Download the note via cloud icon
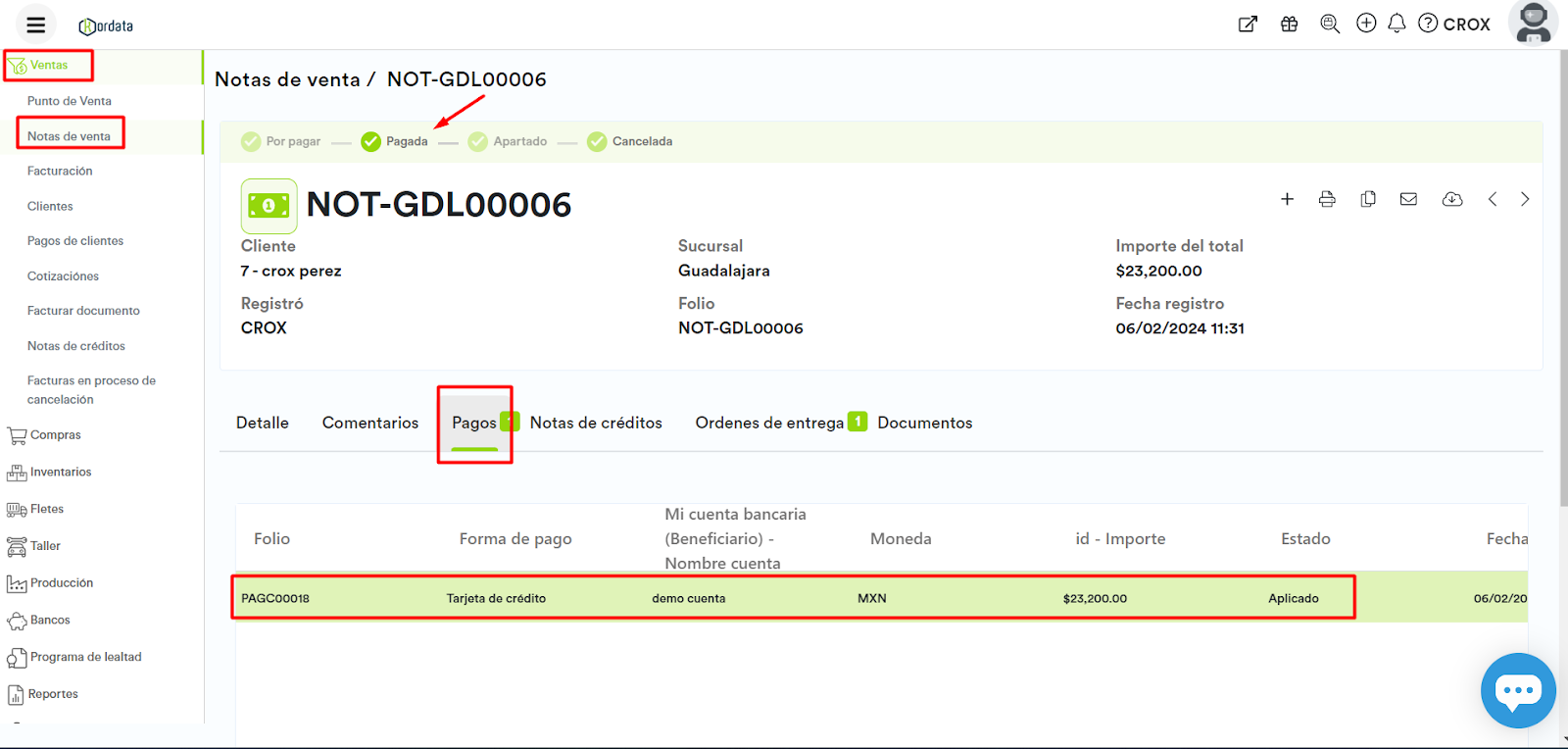This screenshot has width=1568, height=749. (1452, 199)
